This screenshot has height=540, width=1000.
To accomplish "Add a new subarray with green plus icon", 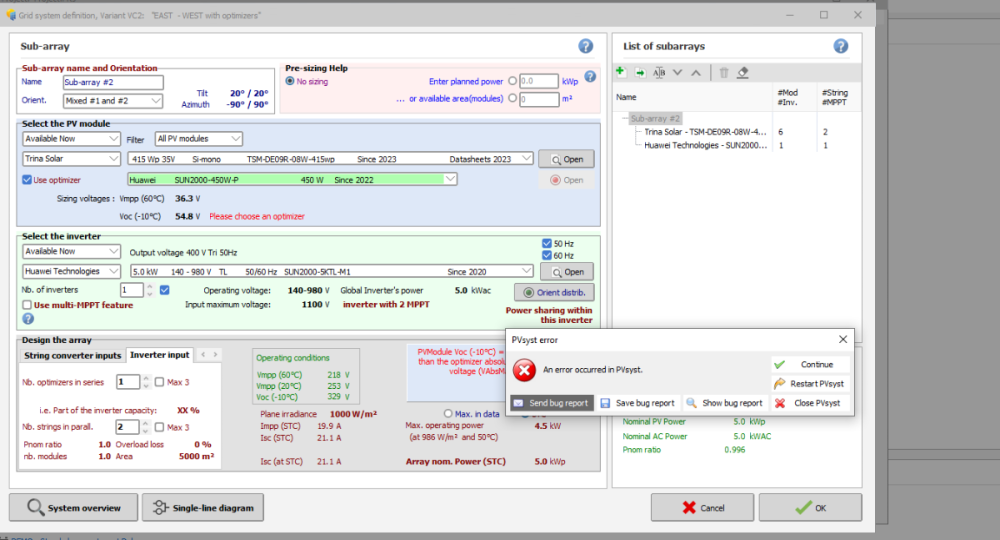I will [620, 72].
